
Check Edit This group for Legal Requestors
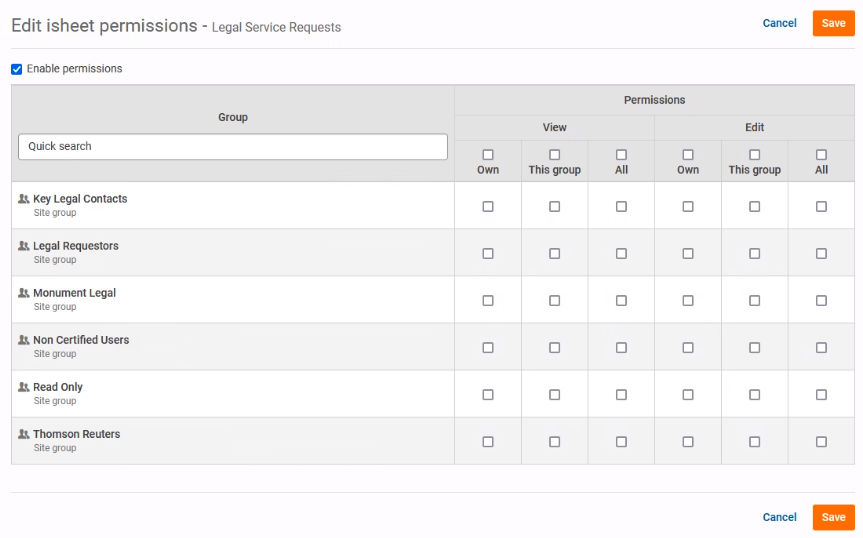tap(754, 254)
